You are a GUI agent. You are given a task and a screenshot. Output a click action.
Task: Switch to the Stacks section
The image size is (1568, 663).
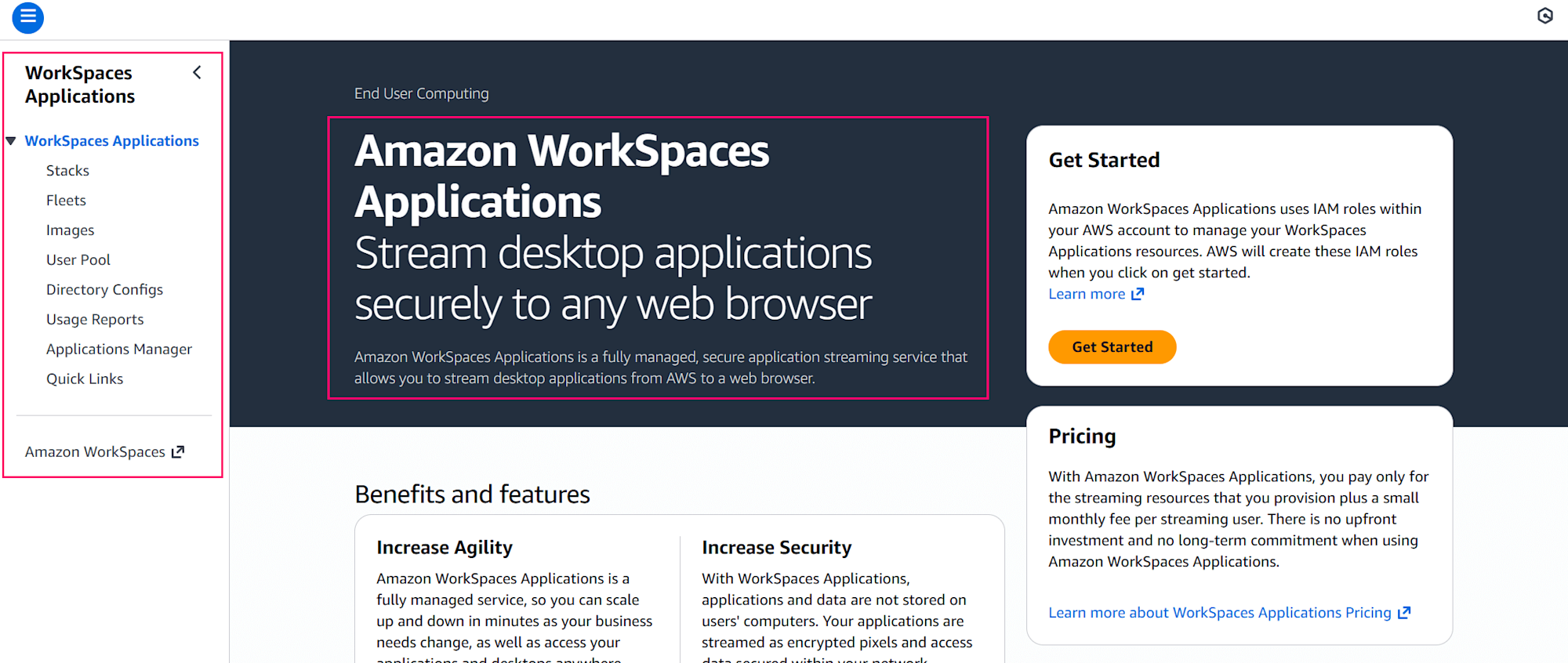pos(67,170)
